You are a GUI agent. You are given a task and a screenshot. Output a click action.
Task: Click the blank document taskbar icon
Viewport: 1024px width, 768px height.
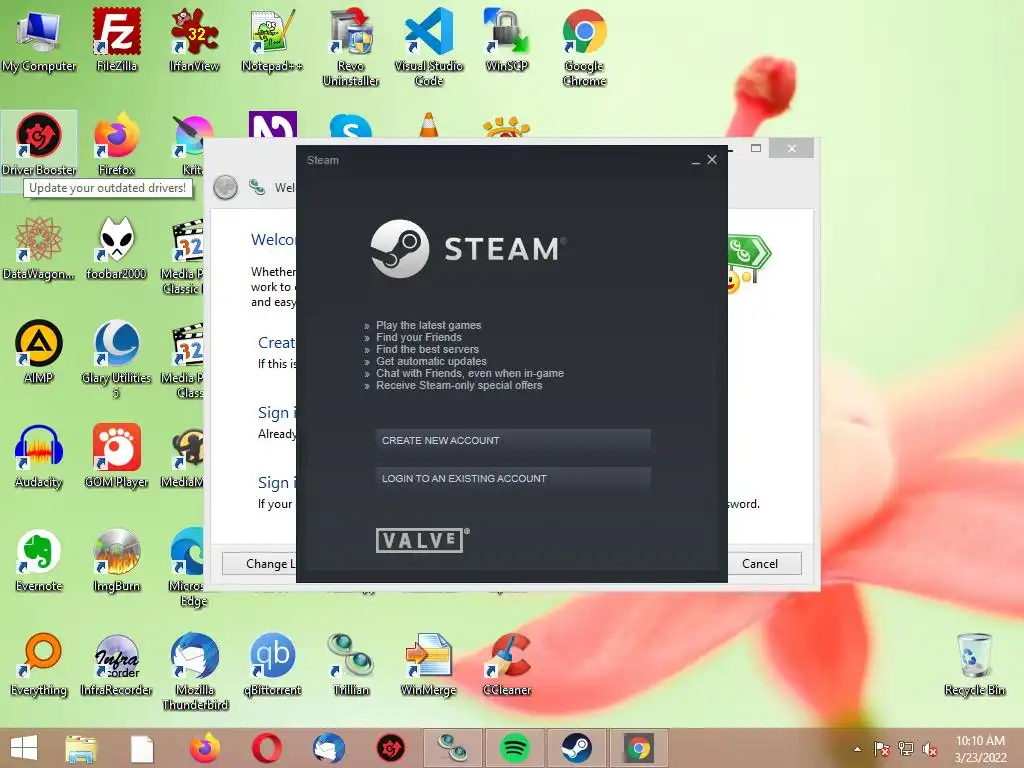pyautogui.click(x=142, y=748)
